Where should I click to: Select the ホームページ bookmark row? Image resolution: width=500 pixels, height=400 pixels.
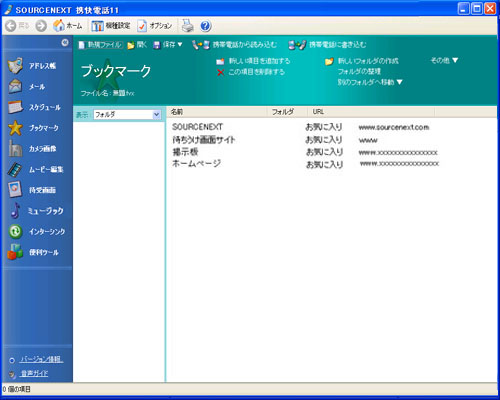(x=305, y=164)
